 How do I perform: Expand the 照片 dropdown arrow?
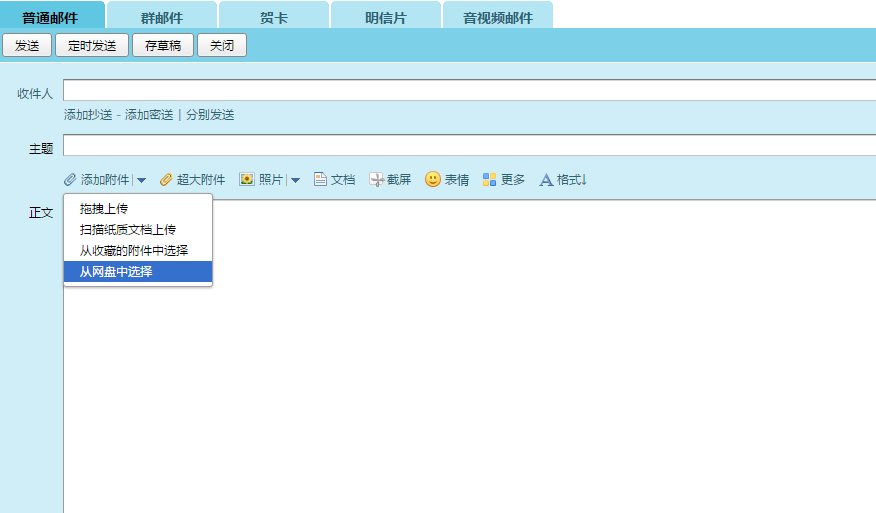(x=296, y=180)
